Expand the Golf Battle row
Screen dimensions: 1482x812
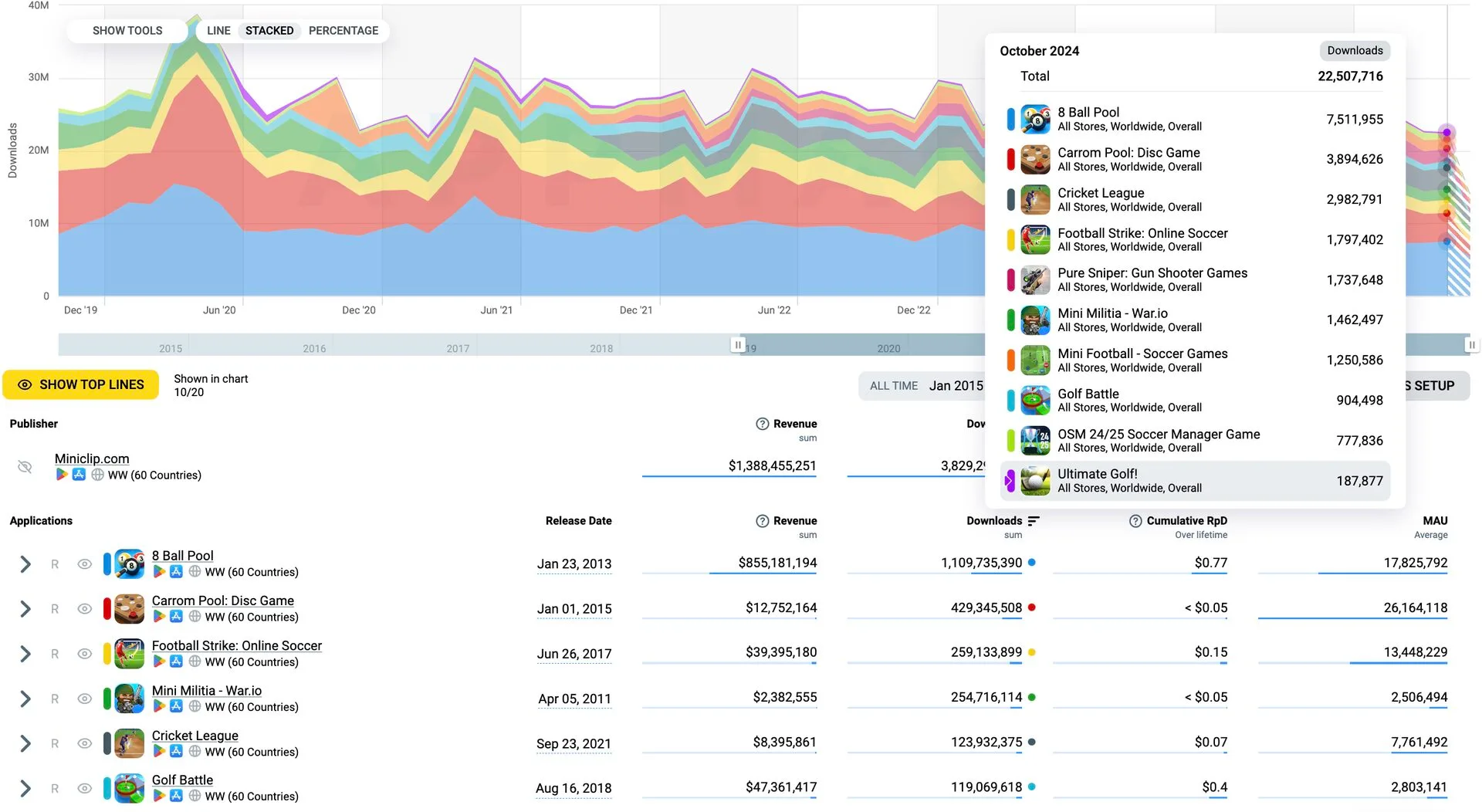coord(25,788)
